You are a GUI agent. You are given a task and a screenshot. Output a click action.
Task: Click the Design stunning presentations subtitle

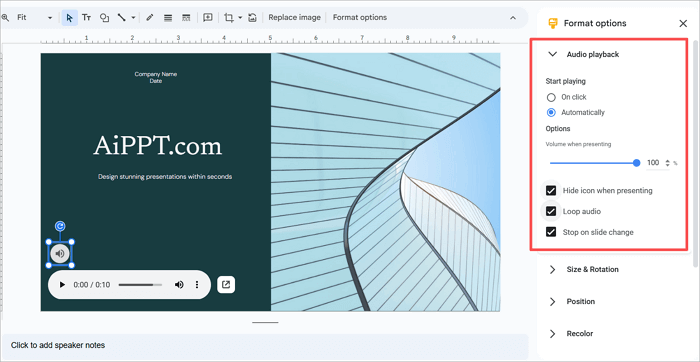tap(165, 177)
